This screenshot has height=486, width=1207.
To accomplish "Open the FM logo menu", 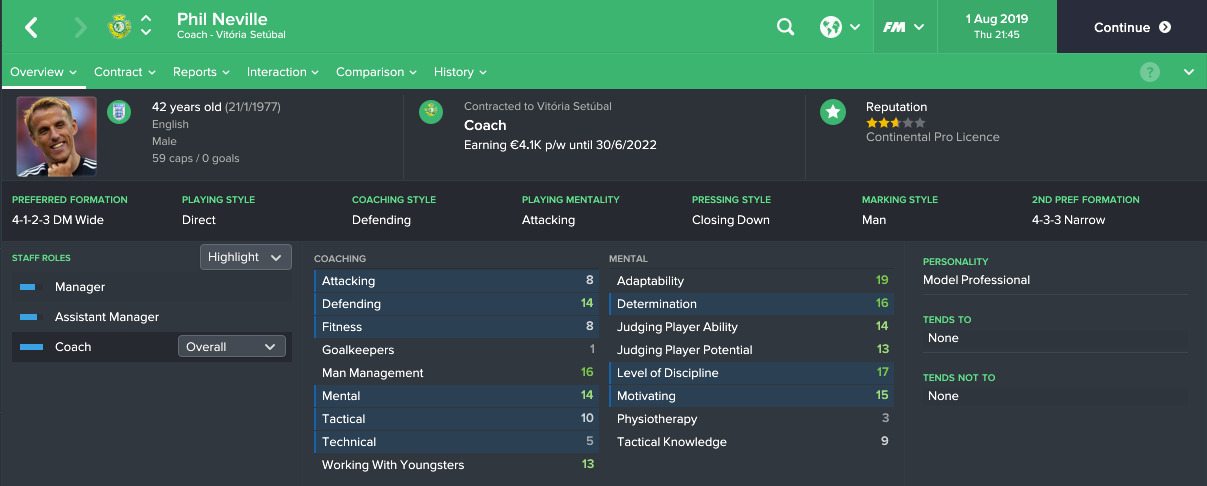I will coord(904,27).
